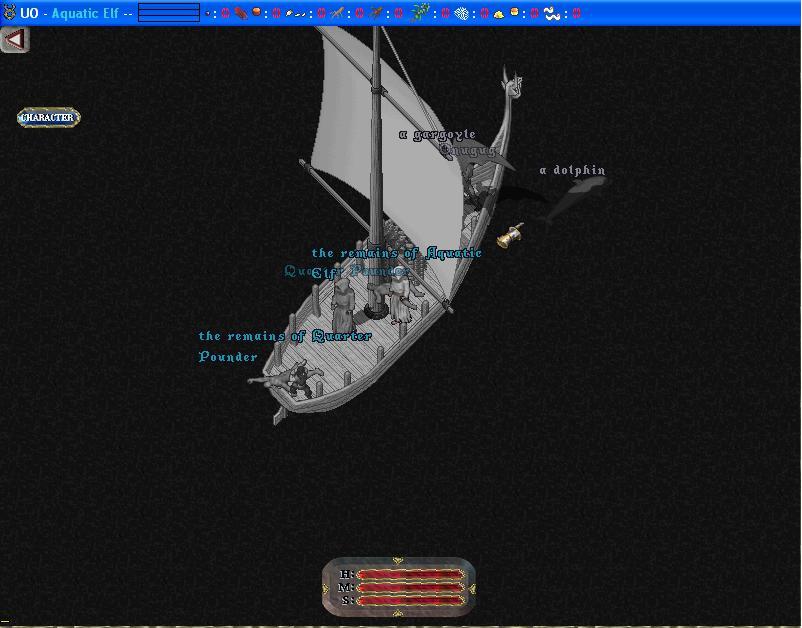The width and height of the screenshot is (802, 628).
Task: Click the green plant reagent icon in title bar
Action: 420,13
